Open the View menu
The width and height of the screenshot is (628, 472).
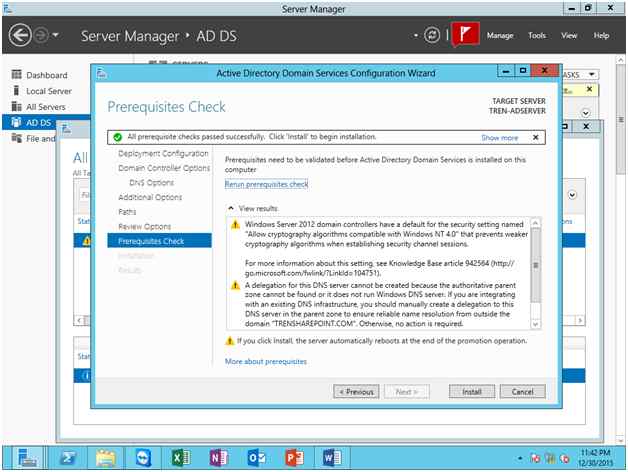click(569, 36)
